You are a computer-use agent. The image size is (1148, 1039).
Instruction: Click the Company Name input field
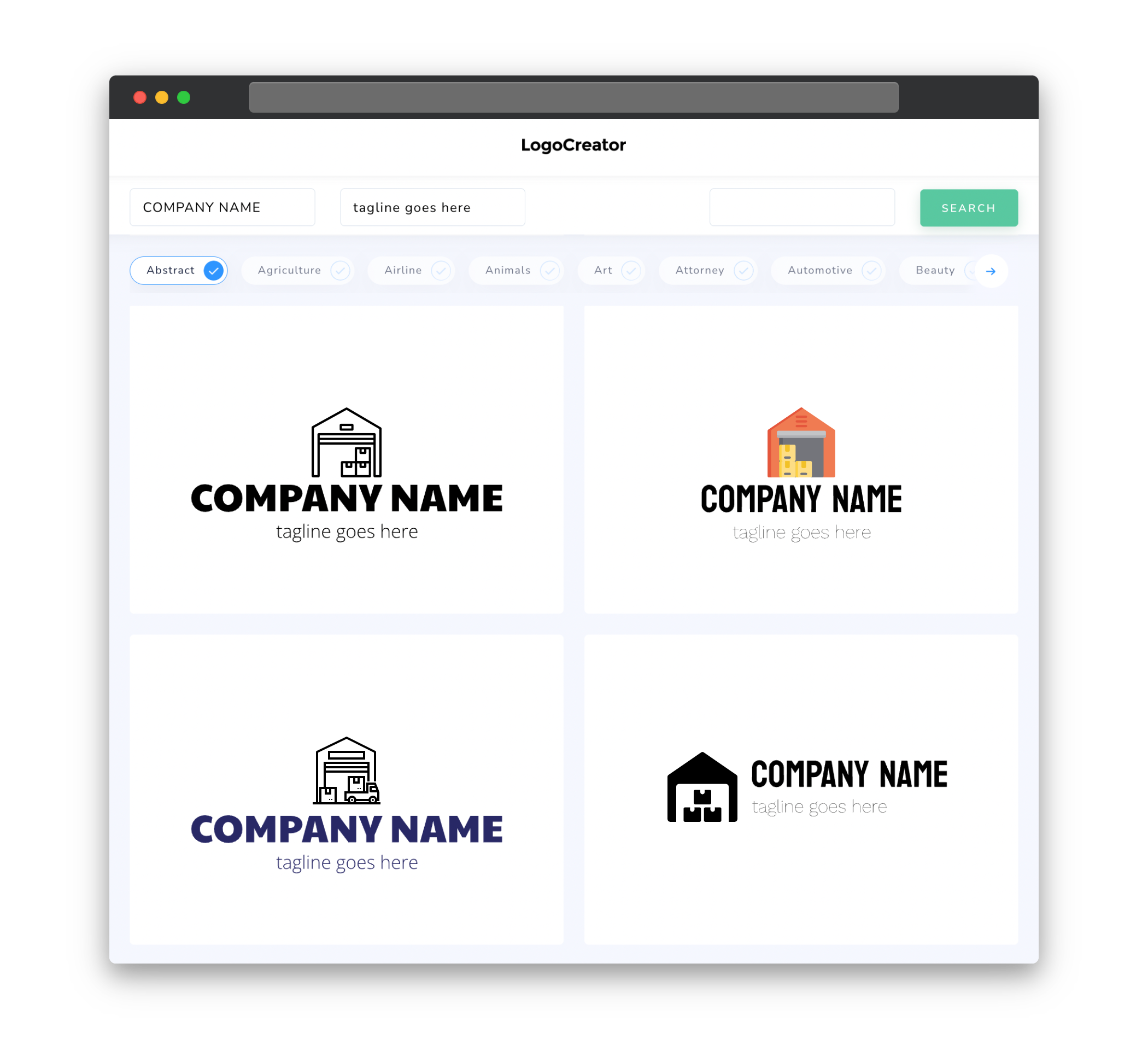[222, 207]
